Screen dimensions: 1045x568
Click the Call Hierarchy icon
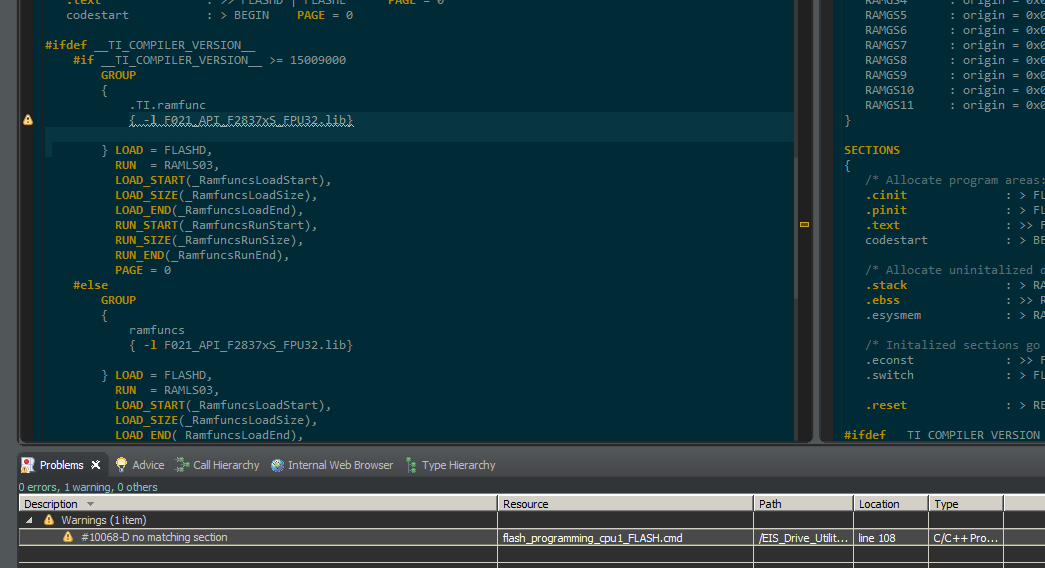[x=182, y=465]
